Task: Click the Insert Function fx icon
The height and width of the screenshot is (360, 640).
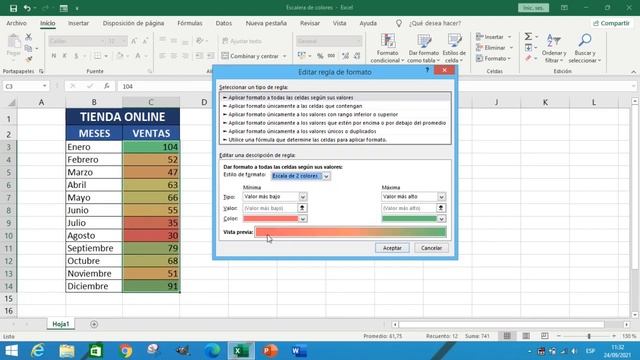Action: point(107,86)
